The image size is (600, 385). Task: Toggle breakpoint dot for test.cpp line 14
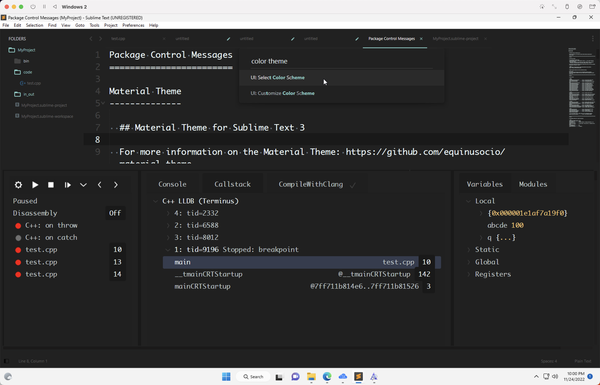tap(18, 274)
